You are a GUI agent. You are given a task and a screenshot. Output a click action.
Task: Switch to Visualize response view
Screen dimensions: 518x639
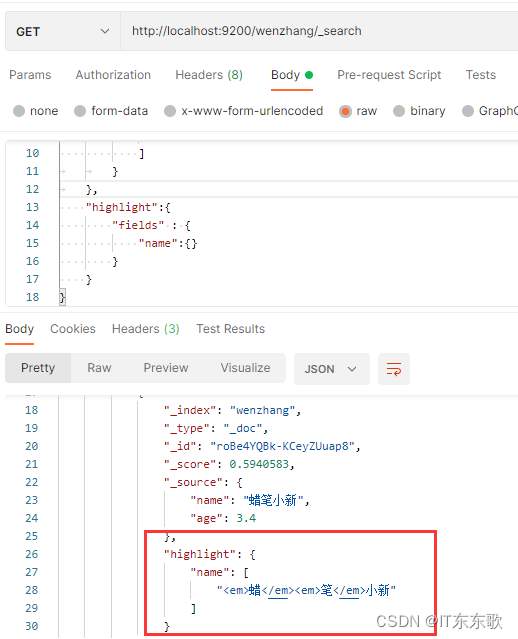(x=245, y=368)
